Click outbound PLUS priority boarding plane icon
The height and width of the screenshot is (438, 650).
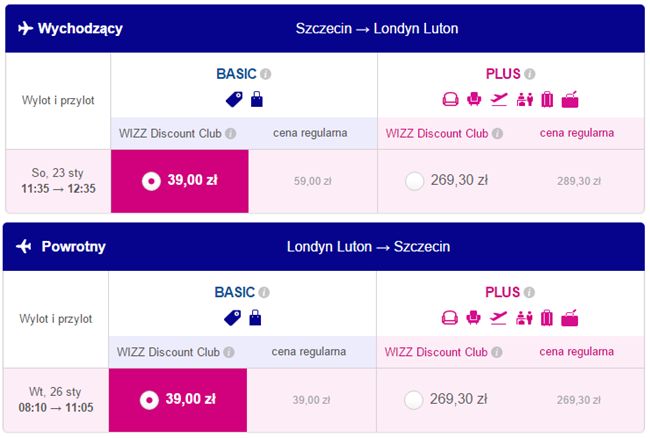499,99
